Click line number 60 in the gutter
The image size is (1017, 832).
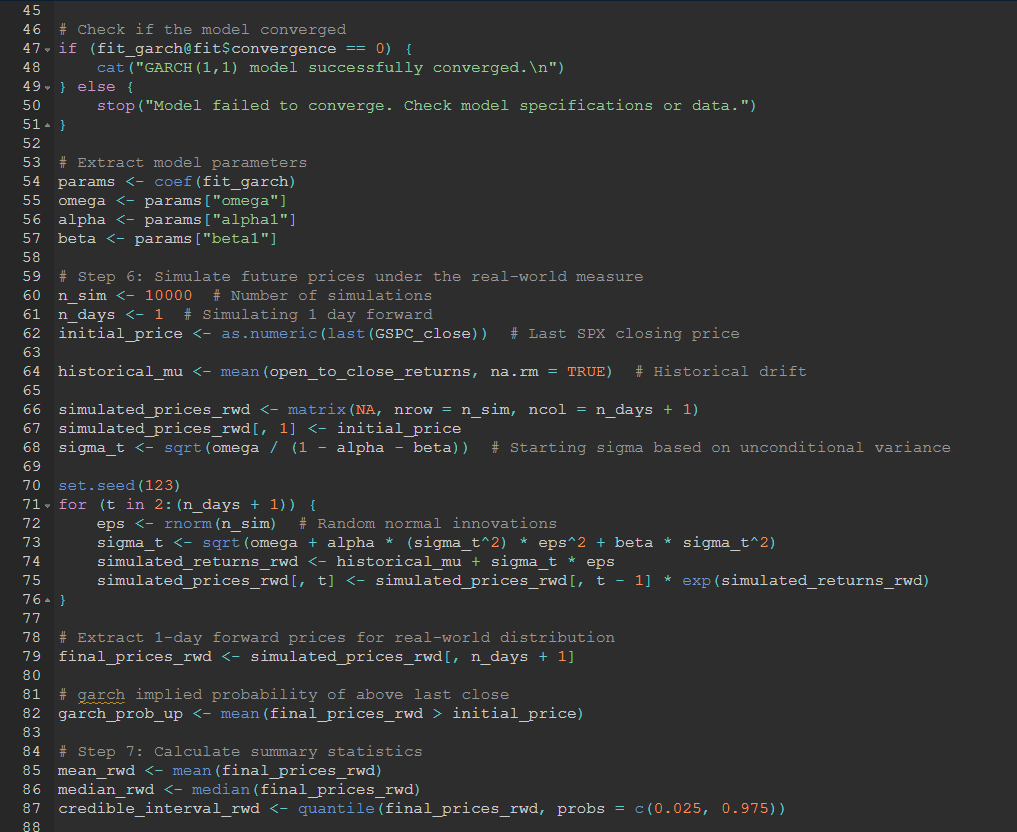pos(31,295)
